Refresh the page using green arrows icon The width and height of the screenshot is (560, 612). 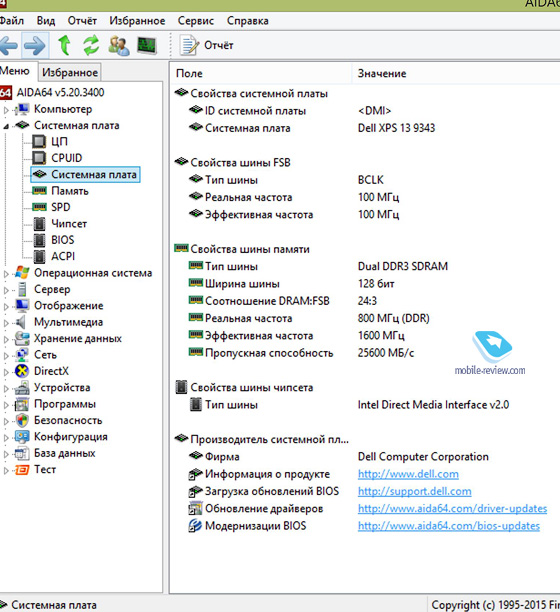[91, 45]
